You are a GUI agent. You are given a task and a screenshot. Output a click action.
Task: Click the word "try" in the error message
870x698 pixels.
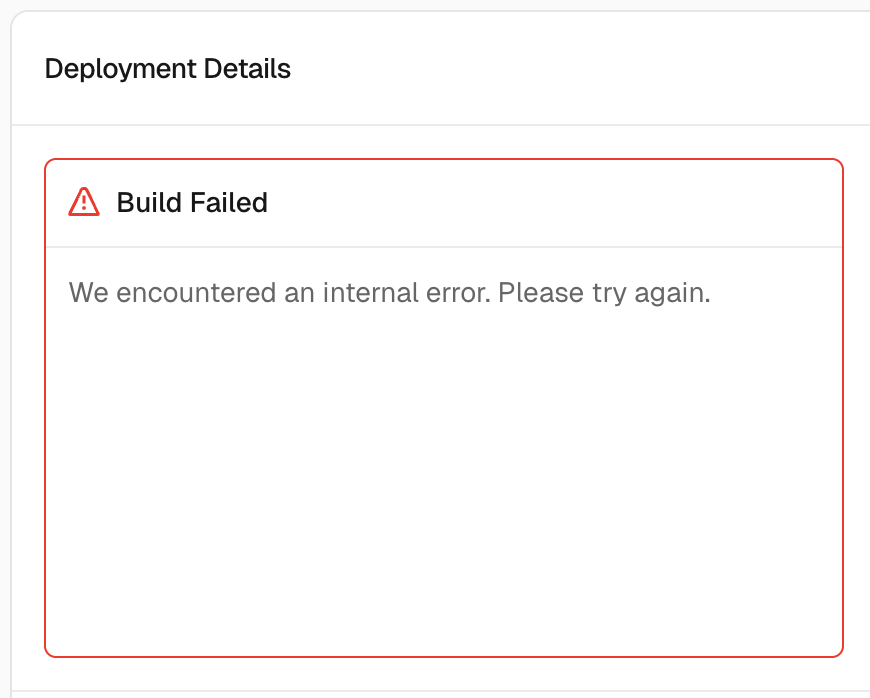click(599, 295)
